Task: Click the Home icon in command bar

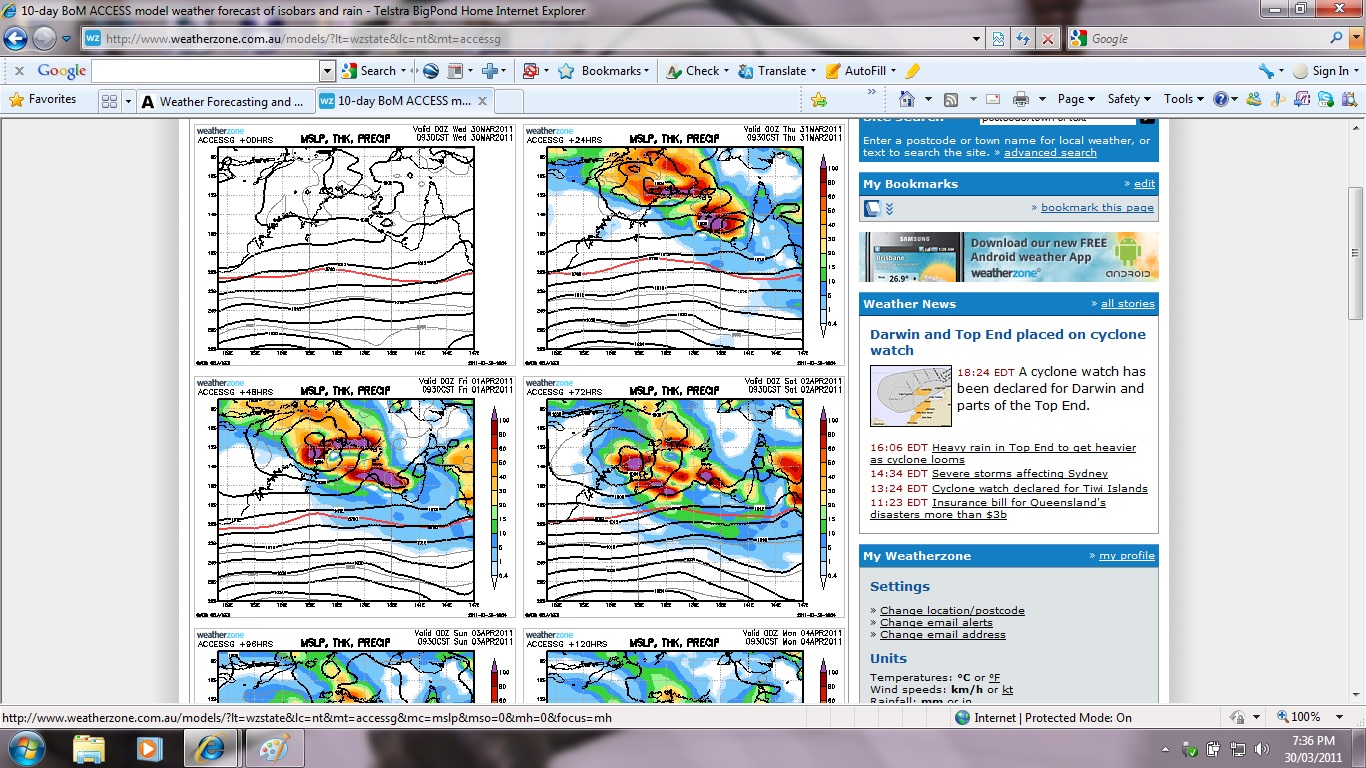Action: (906, 99)
